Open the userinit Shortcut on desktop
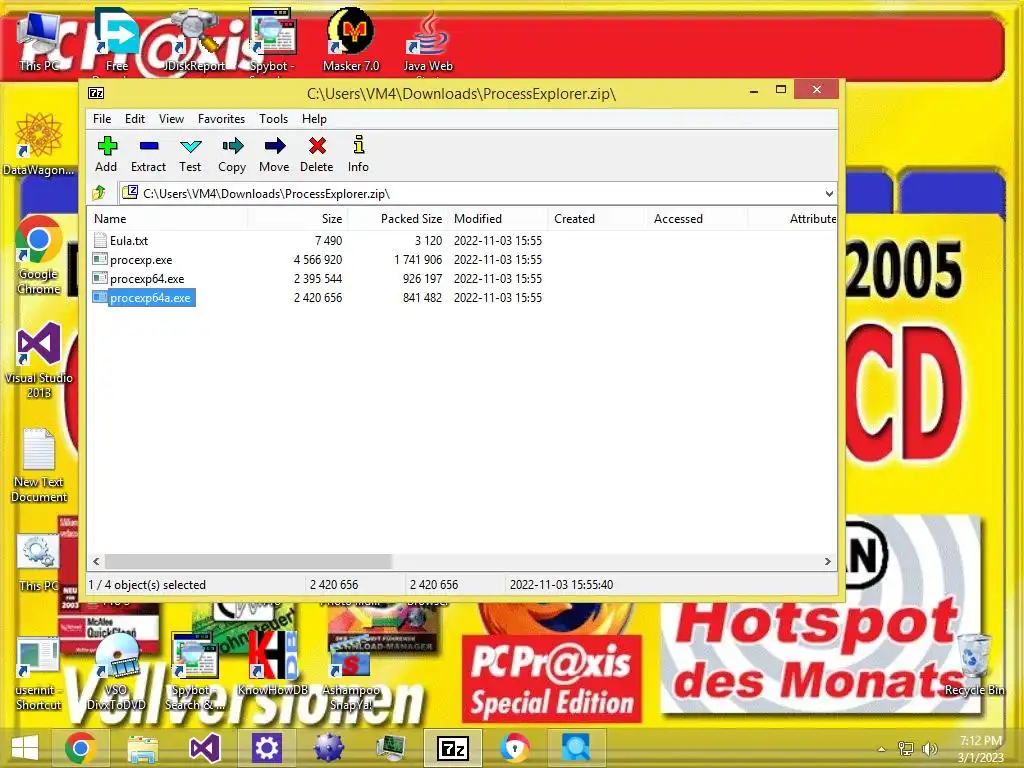 38,674
